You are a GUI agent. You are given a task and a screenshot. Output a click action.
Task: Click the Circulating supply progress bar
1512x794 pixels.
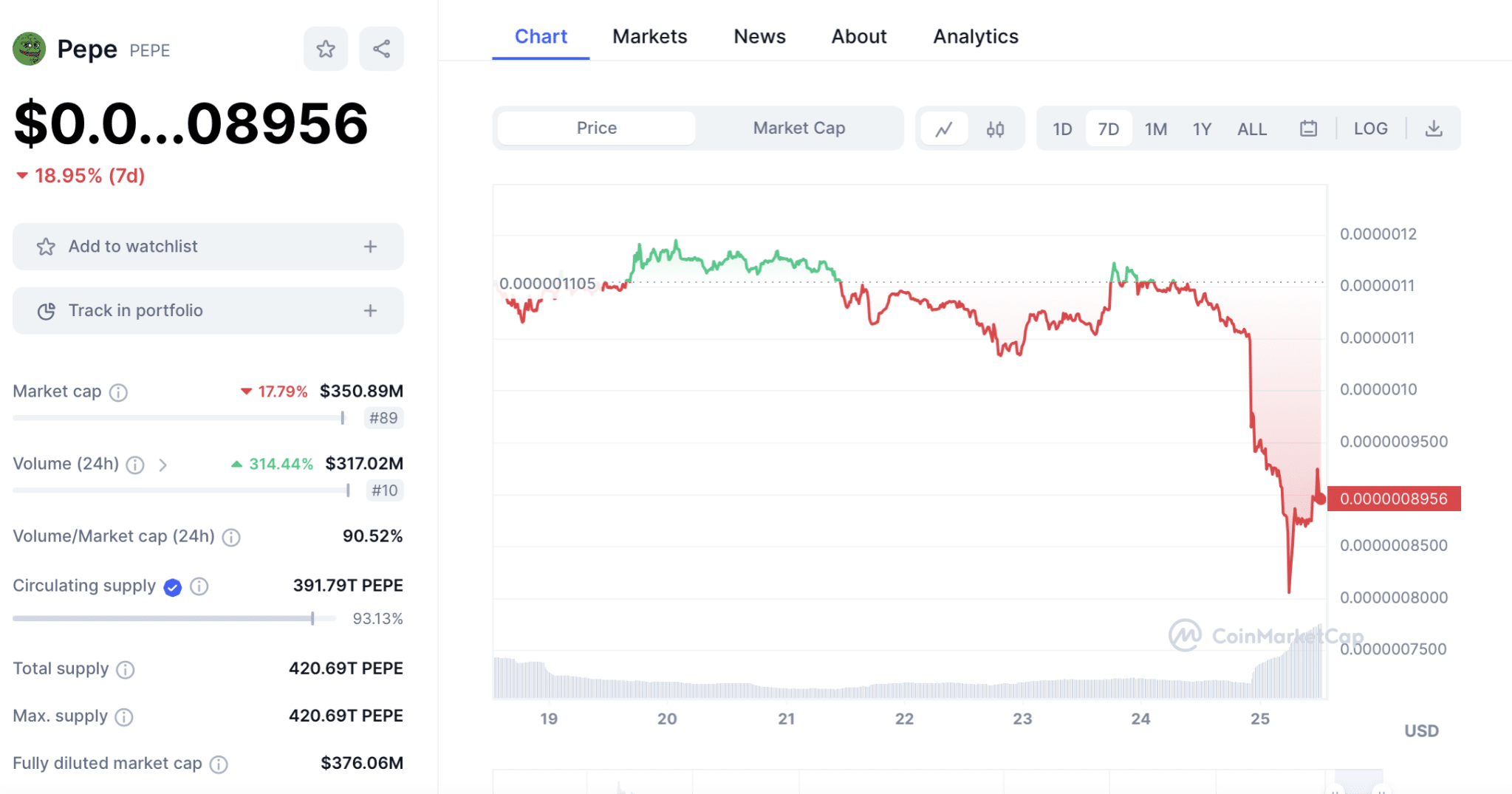tap(174, 618)
